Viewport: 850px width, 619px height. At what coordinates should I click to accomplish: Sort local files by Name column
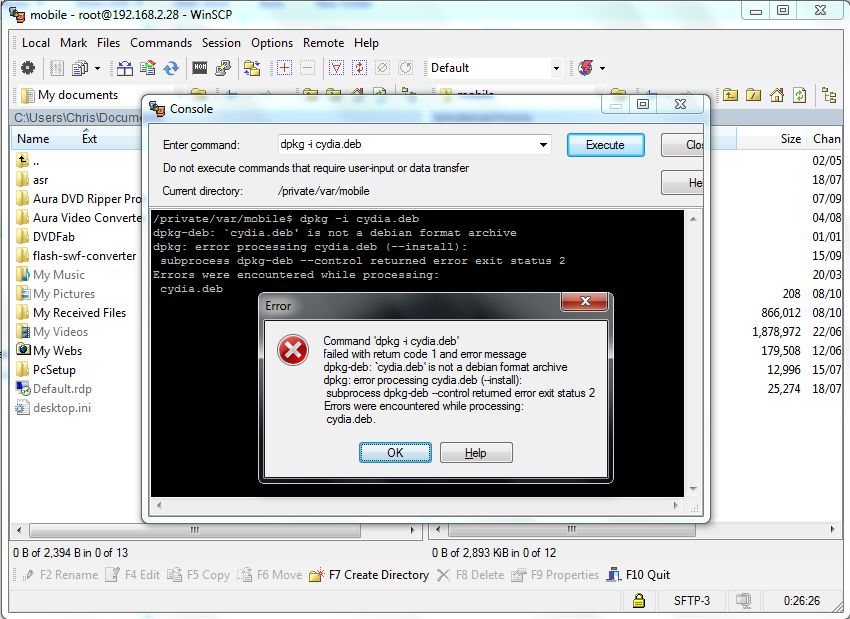click(x=34, y=139)
